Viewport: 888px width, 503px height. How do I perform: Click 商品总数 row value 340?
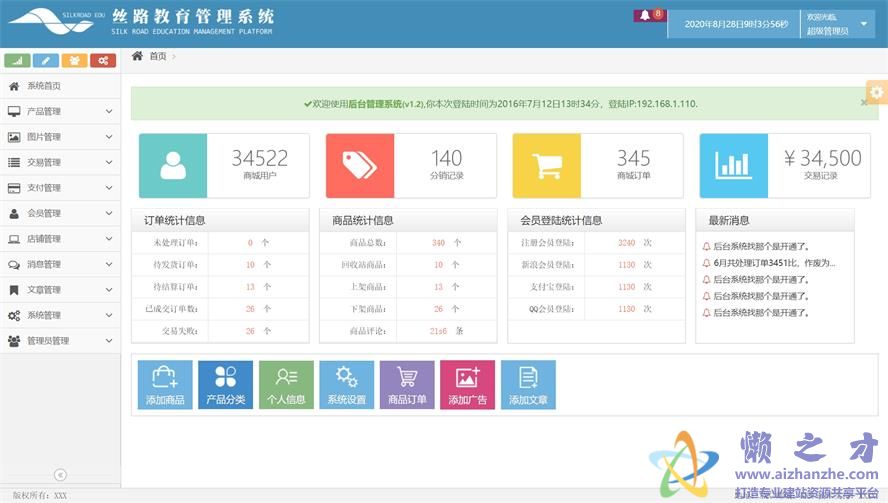[438, 242]
